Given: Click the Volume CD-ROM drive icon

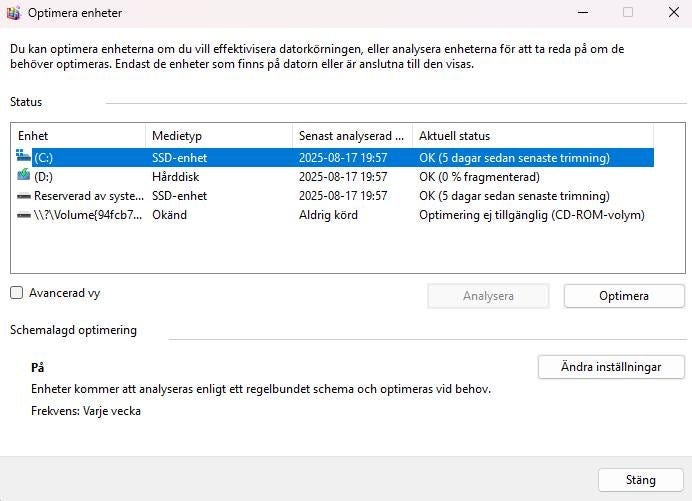Looking at the screenshot, I should point(24,215).
